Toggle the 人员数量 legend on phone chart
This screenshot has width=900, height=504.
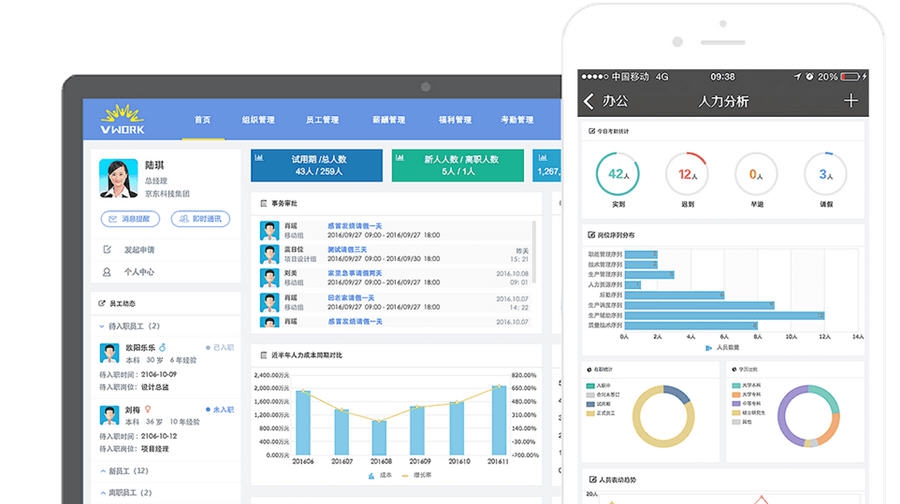click(x=722, y=347)
